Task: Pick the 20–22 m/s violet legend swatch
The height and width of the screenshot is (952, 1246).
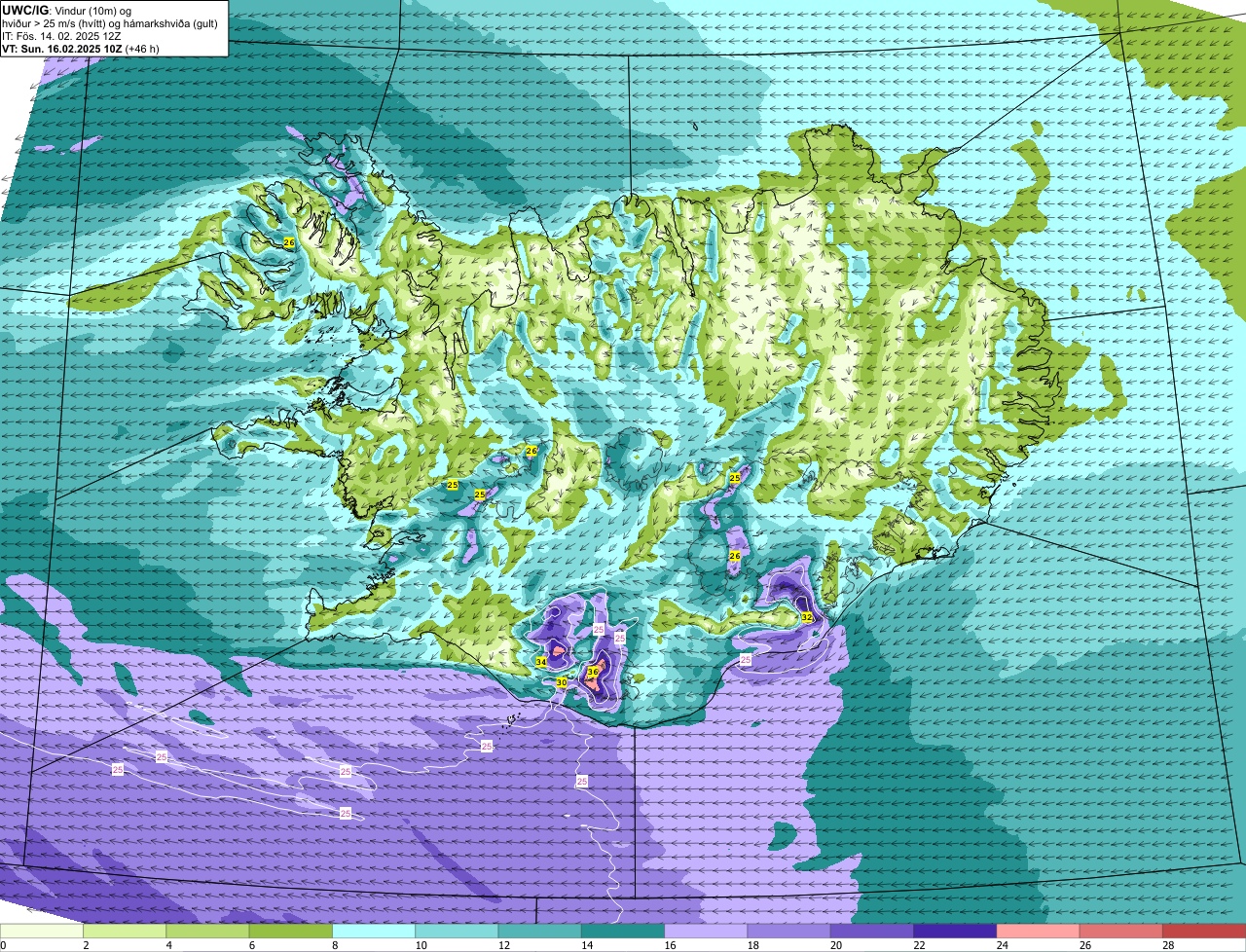Action: click(872, 932)
